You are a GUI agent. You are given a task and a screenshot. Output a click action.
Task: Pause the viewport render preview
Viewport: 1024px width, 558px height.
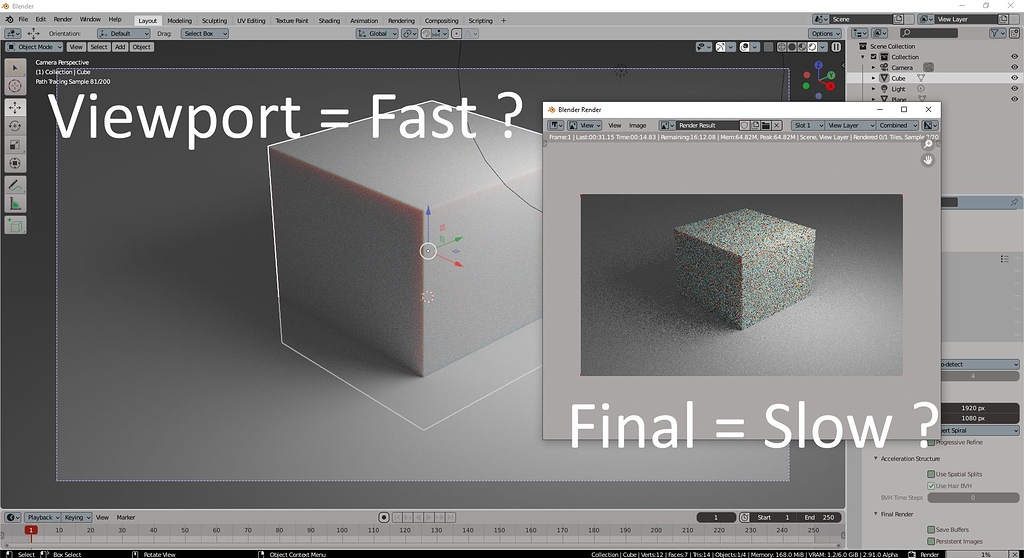coord(836,47)
